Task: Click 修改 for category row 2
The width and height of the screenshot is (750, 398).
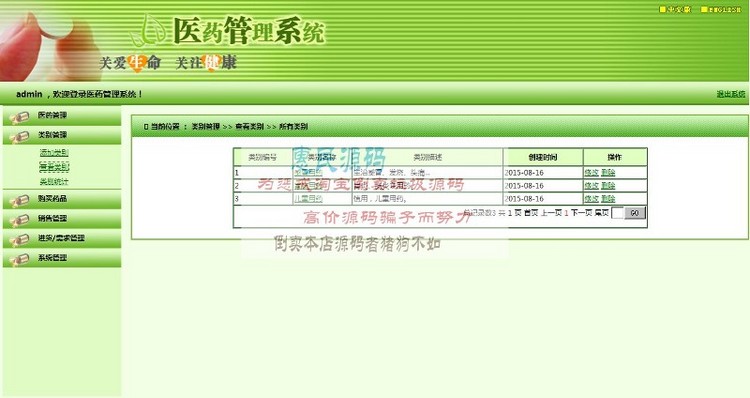Action: click(591, 186)
